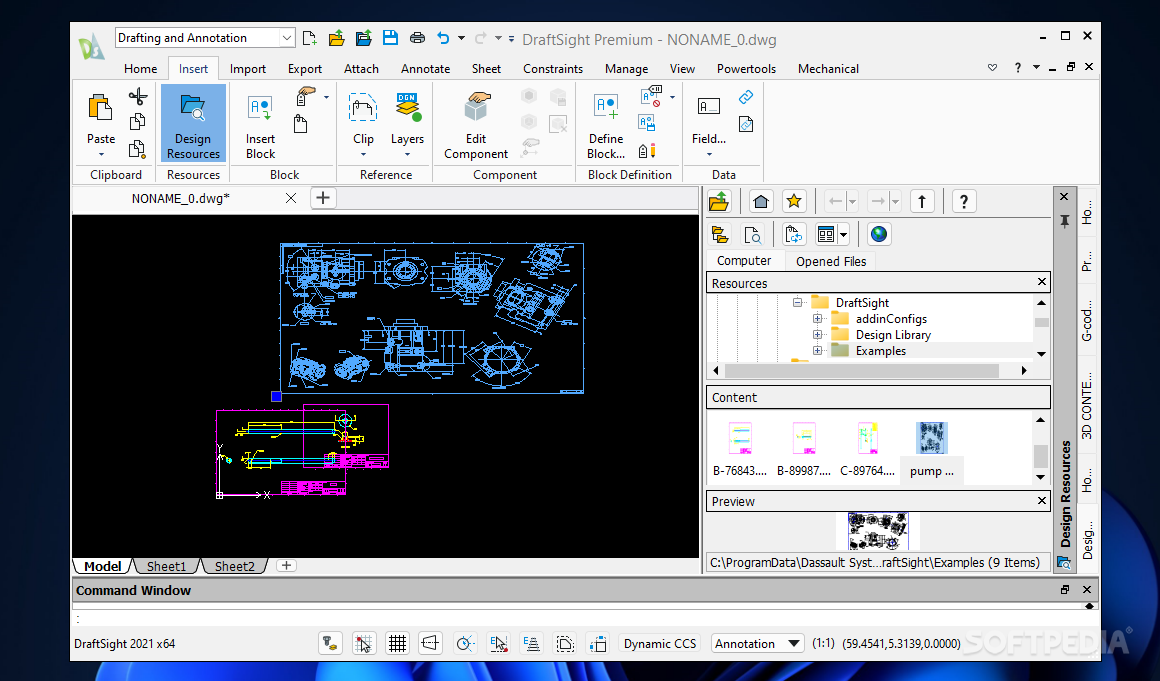The height and width of the screenshot is (681, 1160).
Task: Toggle Polar tracking status button
Action: click(x=465, y=643)
